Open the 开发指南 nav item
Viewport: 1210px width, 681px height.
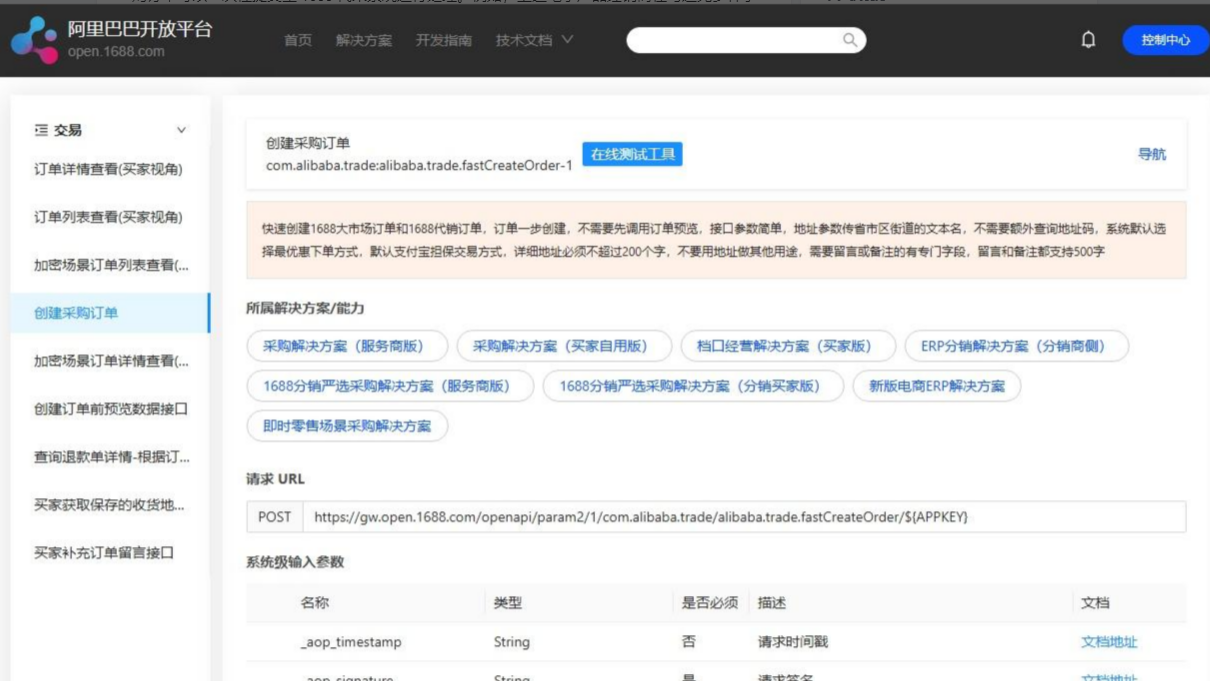(444, 40)
